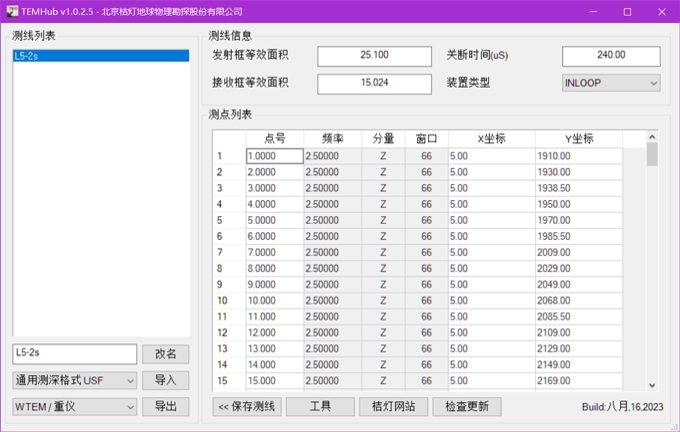Click row header number 14 in point table

click(229, 365)
